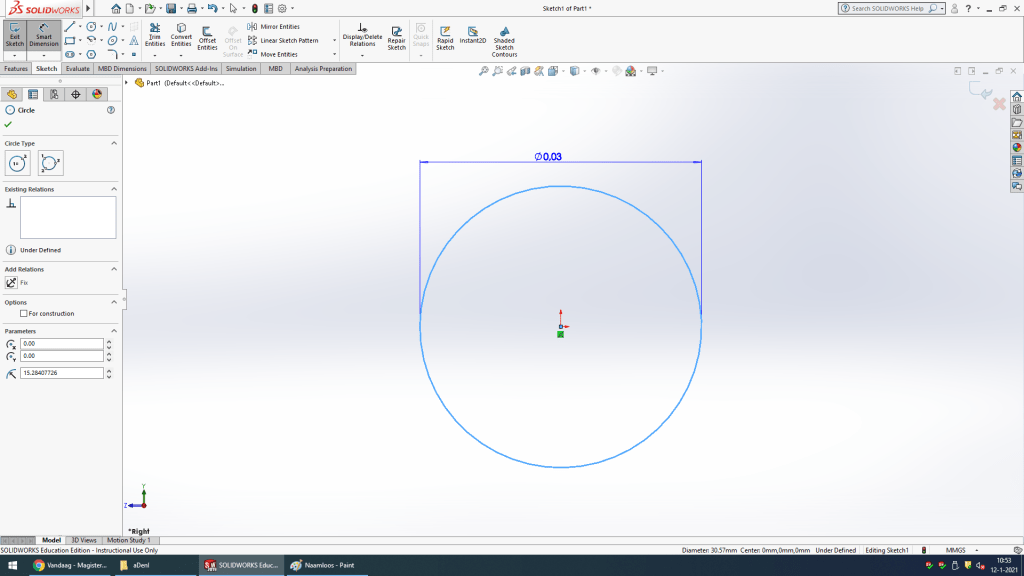
Task: Choose the Convert Entities tool
Action: [x=181, y=36]
